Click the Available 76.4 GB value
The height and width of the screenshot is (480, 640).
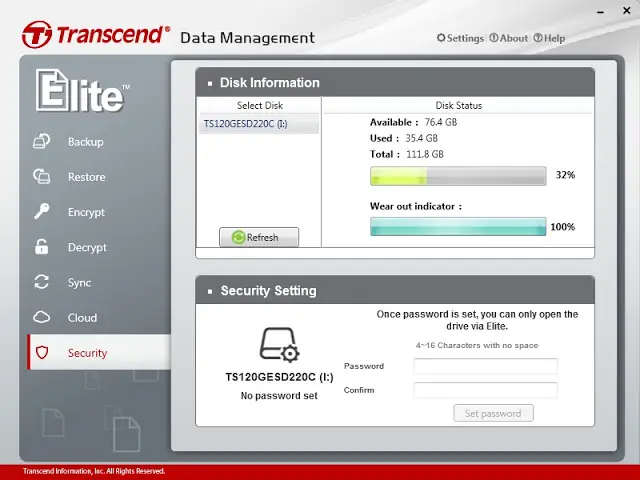point(441,122)
